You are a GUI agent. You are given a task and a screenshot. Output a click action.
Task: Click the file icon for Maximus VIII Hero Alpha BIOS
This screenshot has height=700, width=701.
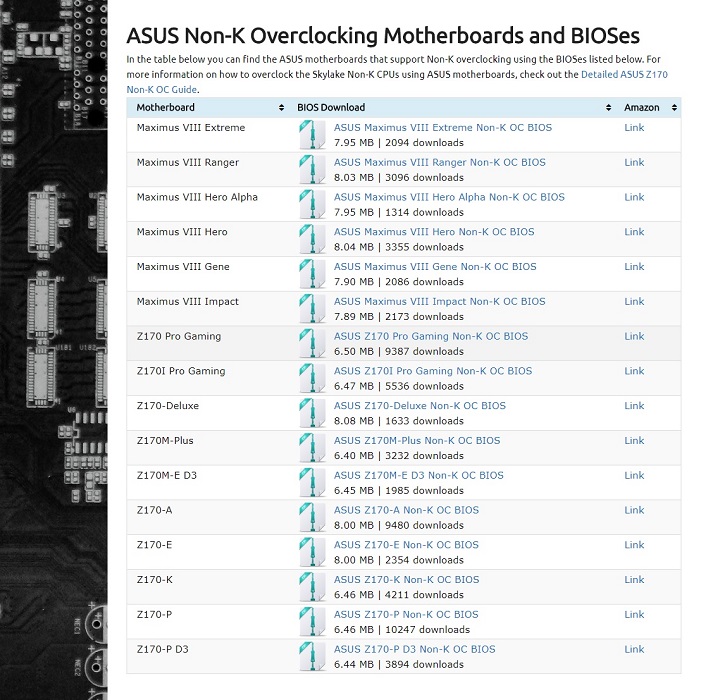point(312,204)
